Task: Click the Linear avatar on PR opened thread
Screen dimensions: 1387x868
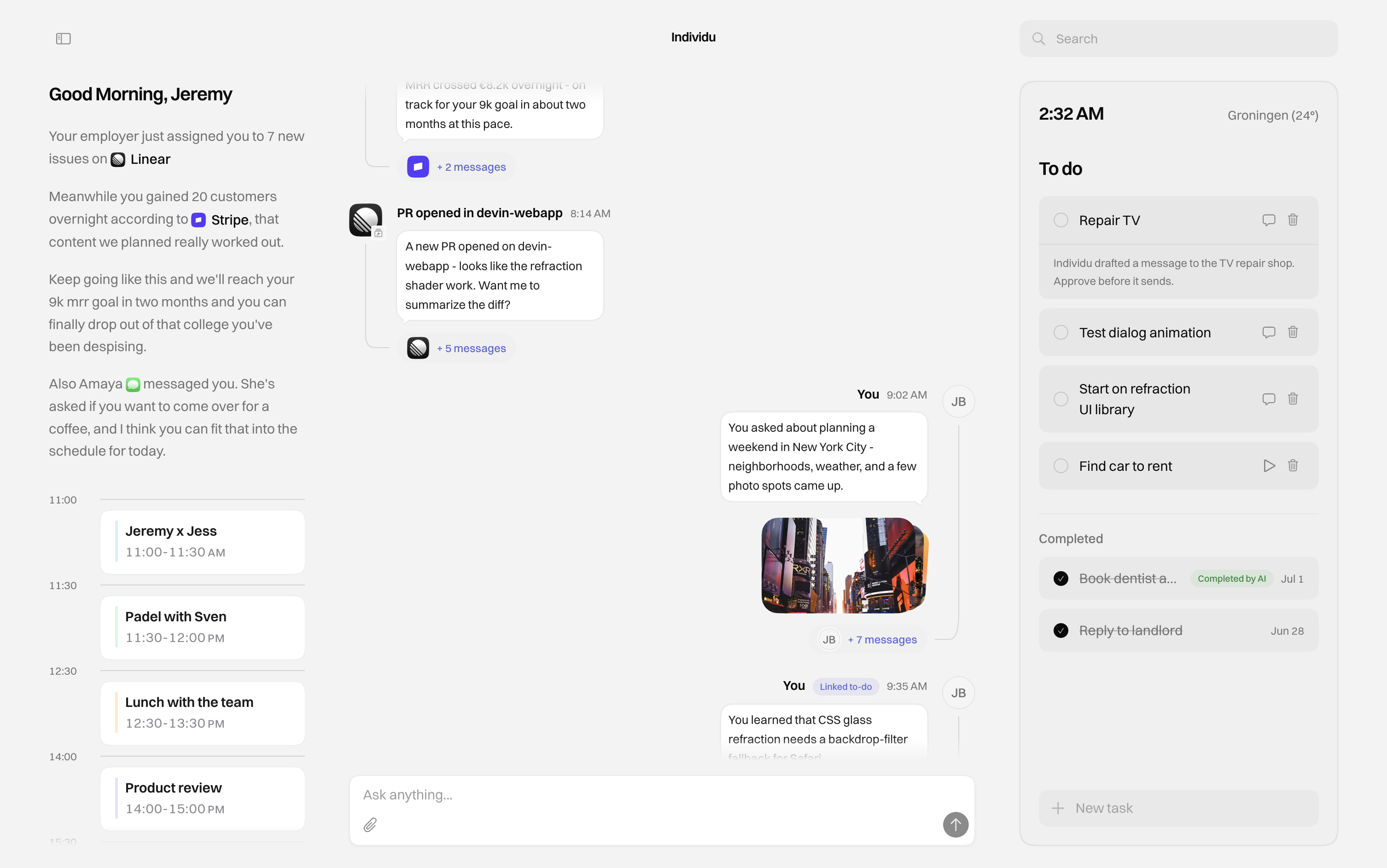Action: [365, 220]
